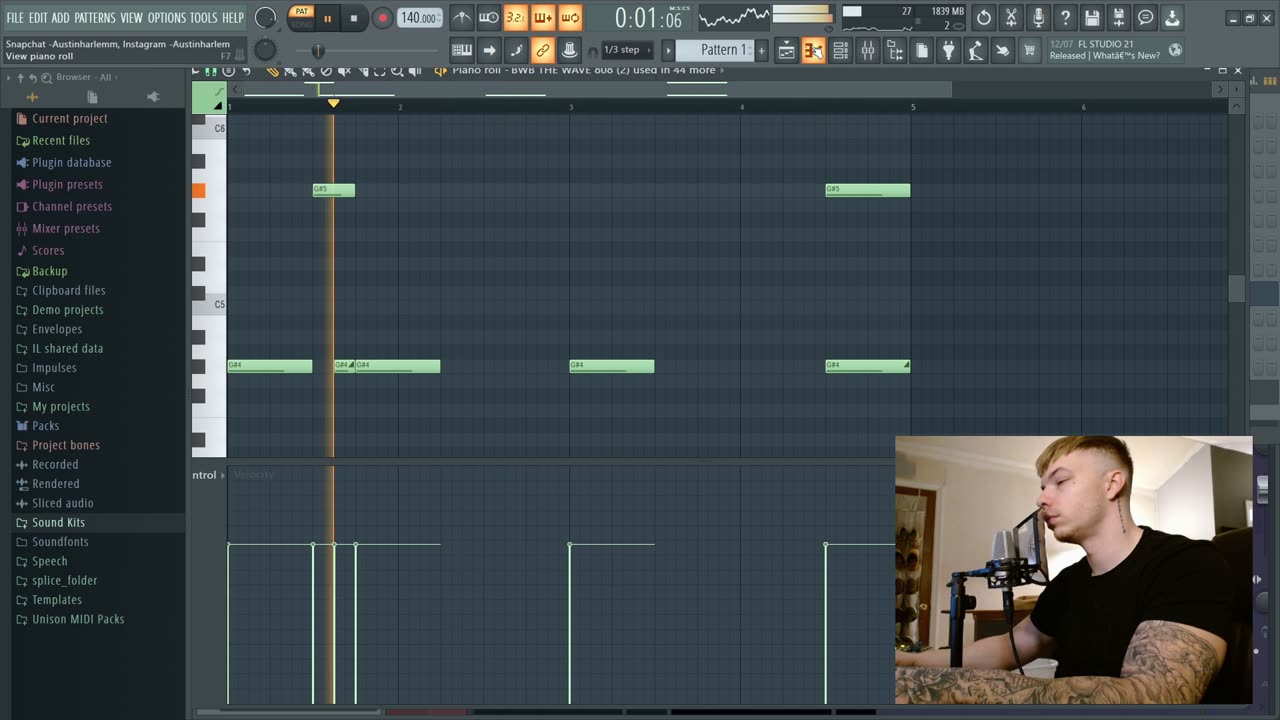Adjust the master volume knob
Image resolution: width=1280 pixels, height=720 pixels.
[265, 17]
